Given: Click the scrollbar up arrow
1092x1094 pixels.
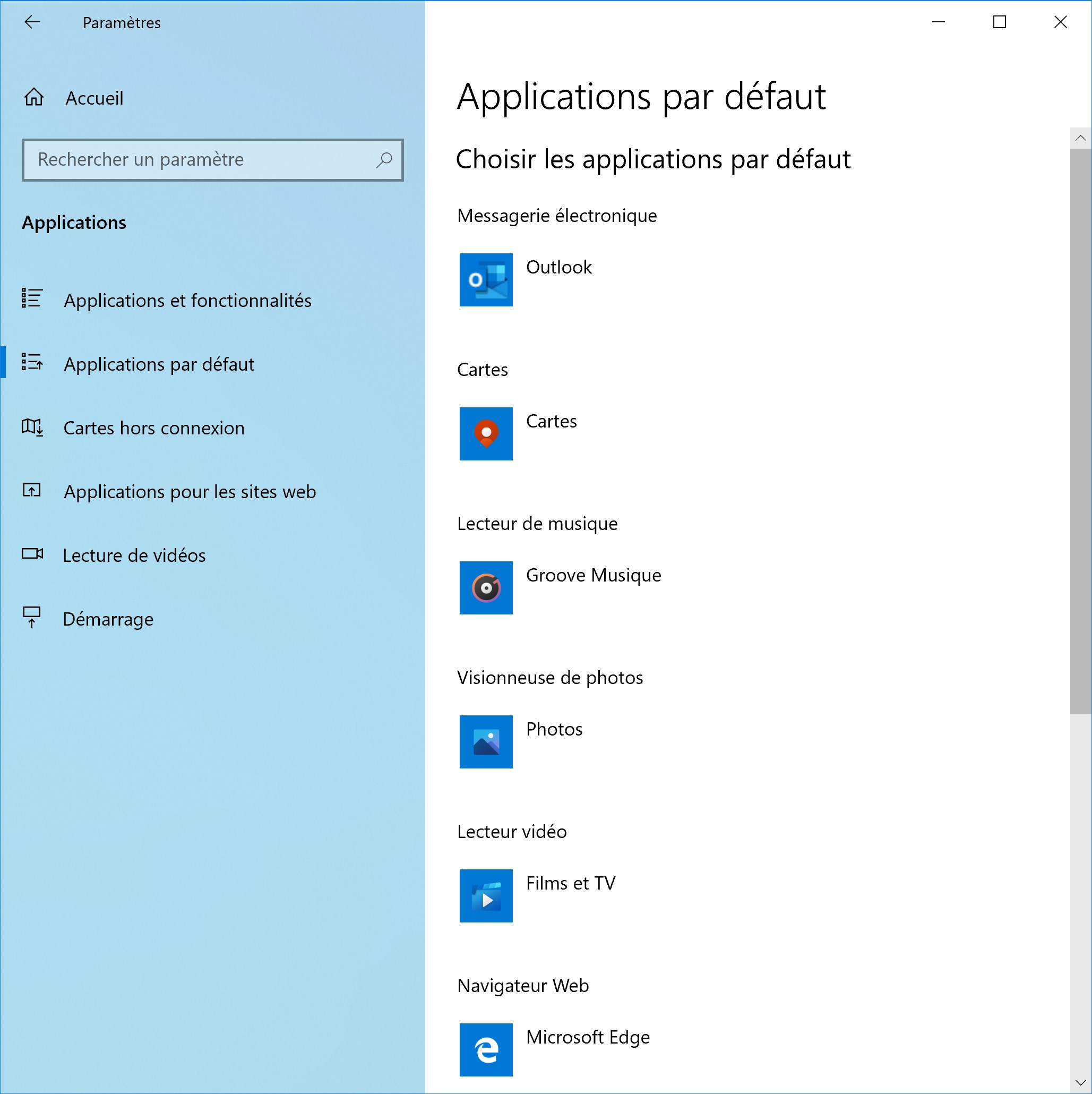Looking at the screenshot, I should 1081,138.
